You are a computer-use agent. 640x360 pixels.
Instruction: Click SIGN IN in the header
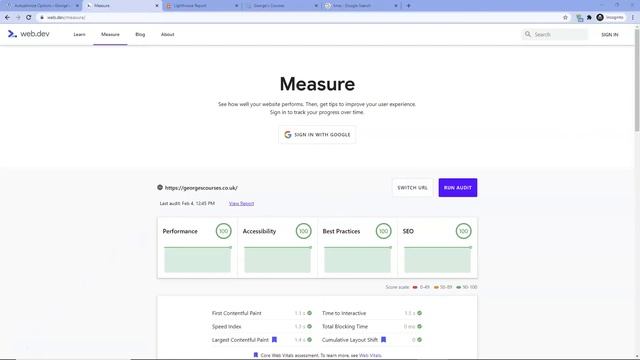tap(609, 35)
